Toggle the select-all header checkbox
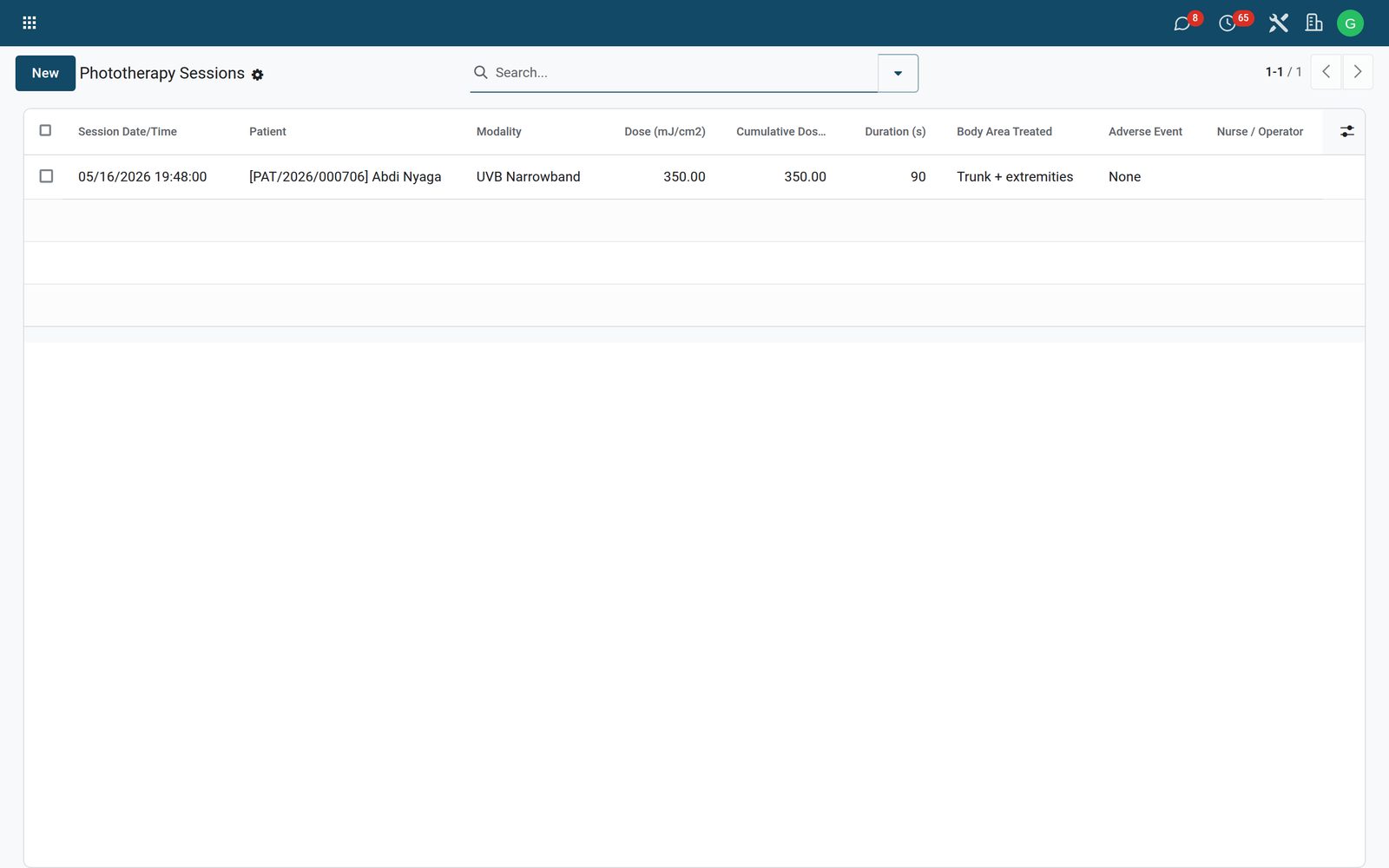 [46, 130]
